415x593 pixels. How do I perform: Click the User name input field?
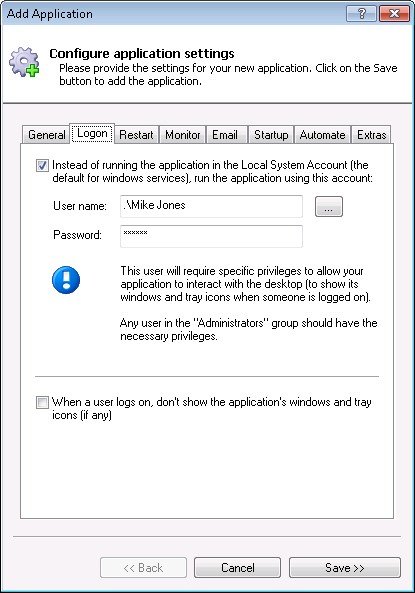211,206
